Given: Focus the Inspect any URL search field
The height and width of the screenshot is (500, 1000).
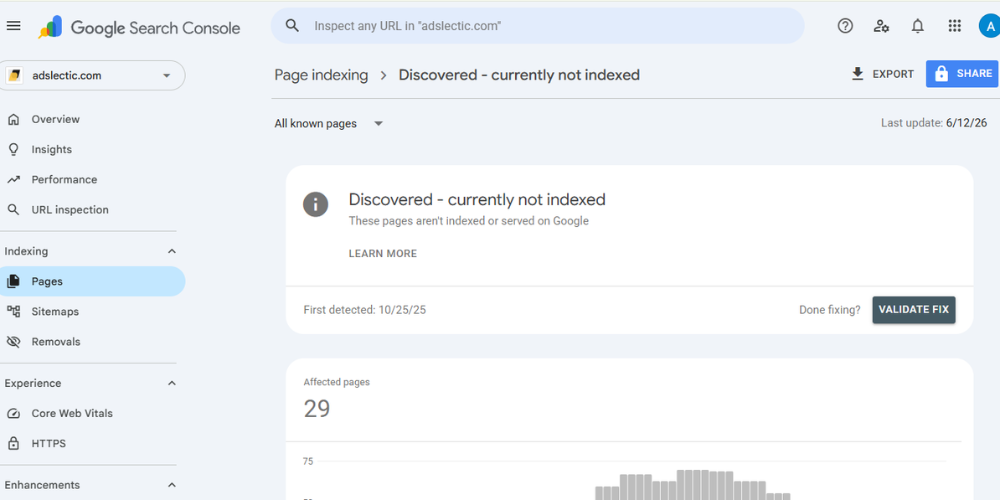Looking at the screenshot, I should (x=538, y=26).
